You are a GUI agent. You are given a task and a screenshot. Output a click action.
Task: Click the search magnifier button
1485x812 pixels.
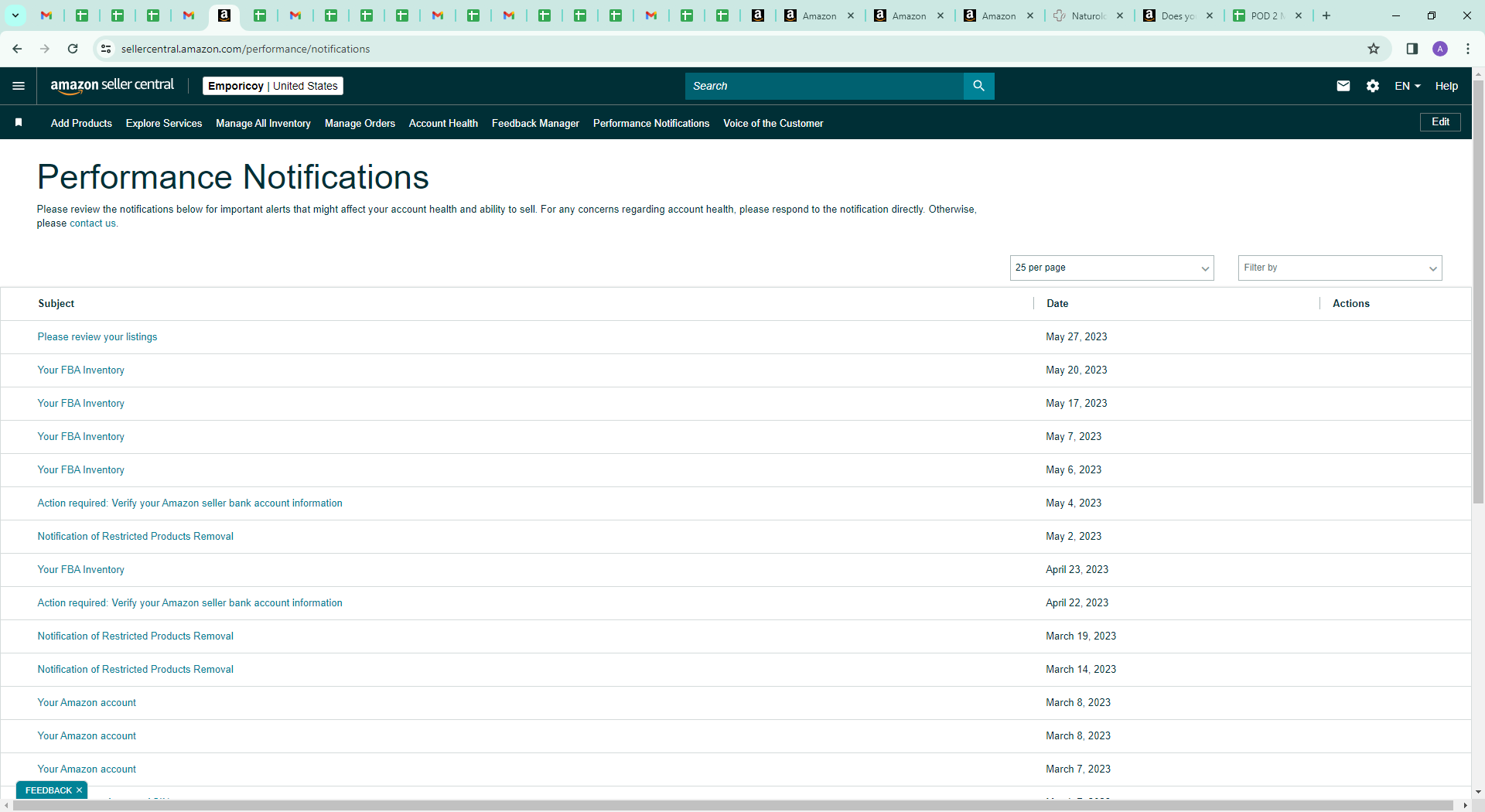pyautogui.click(x=978, y=86)
